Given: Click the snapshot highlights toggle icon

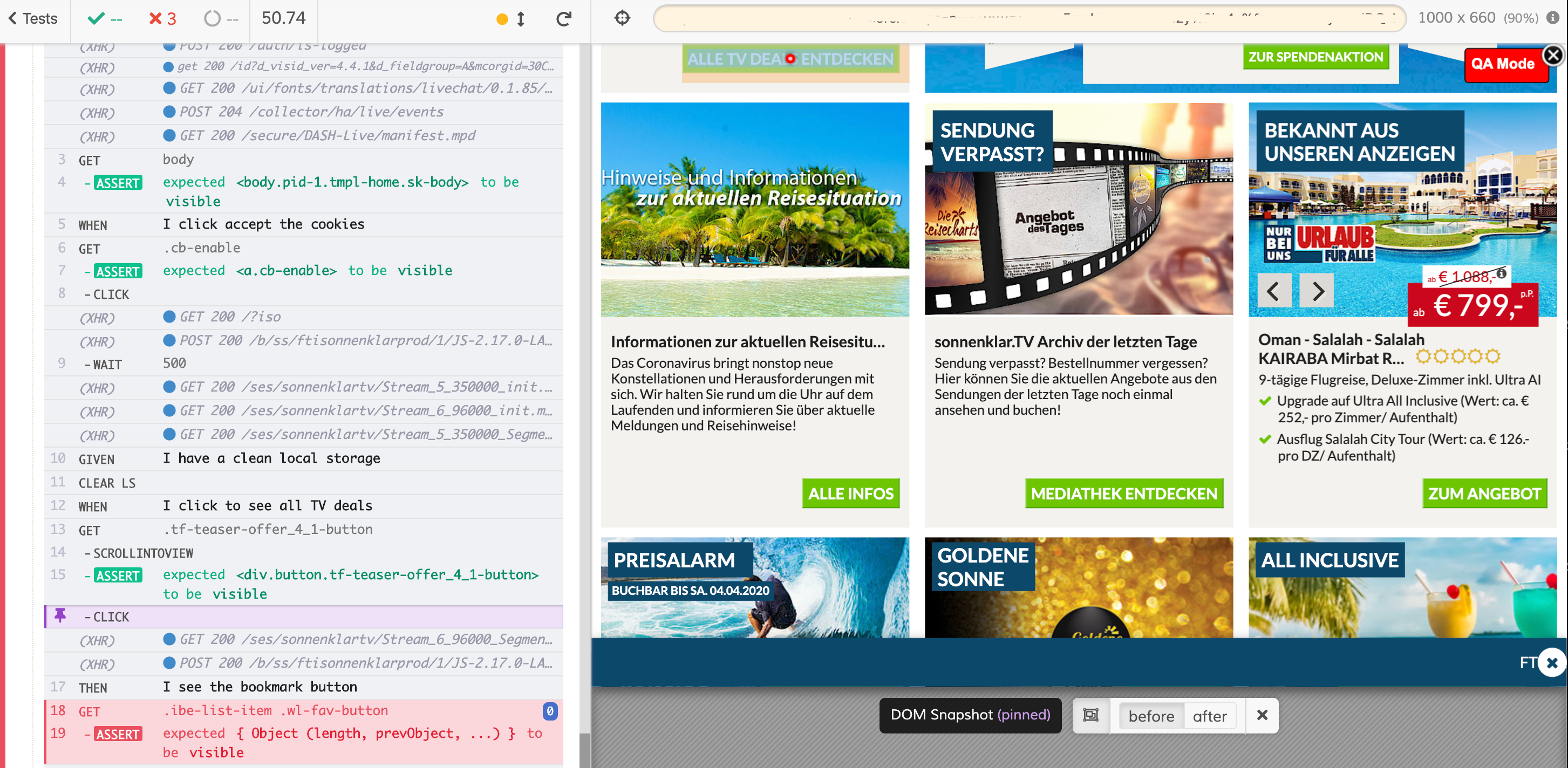Looking at the screenshot, I should [x=1091, y=715].
